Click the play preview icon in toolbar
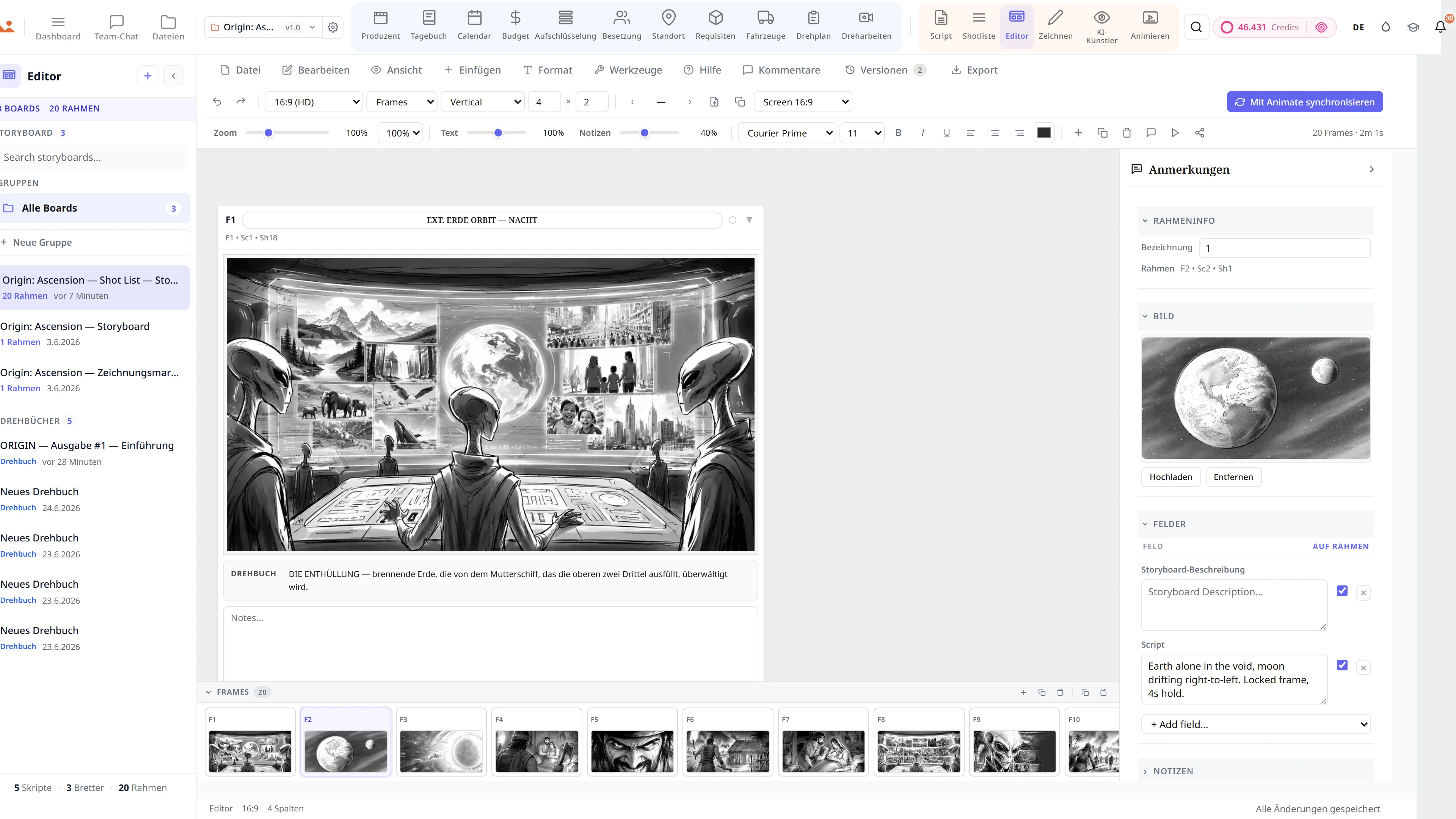The image size is (1456, 819). pyautogui.click(x=1175, y=133)
